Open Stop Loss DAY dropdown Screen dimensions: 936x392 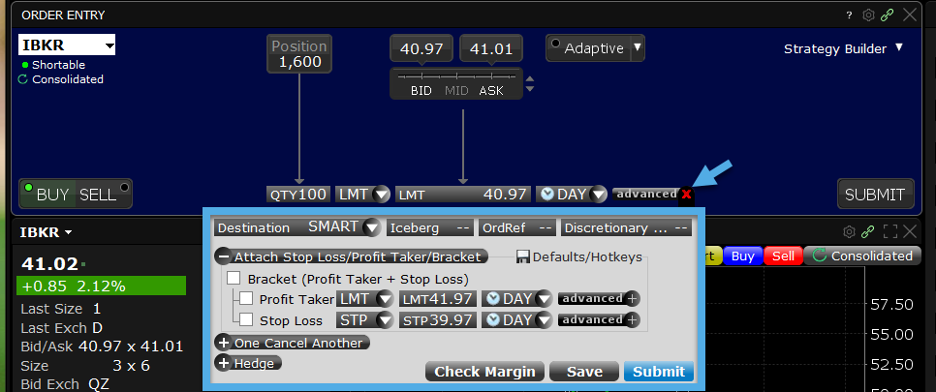543,320
